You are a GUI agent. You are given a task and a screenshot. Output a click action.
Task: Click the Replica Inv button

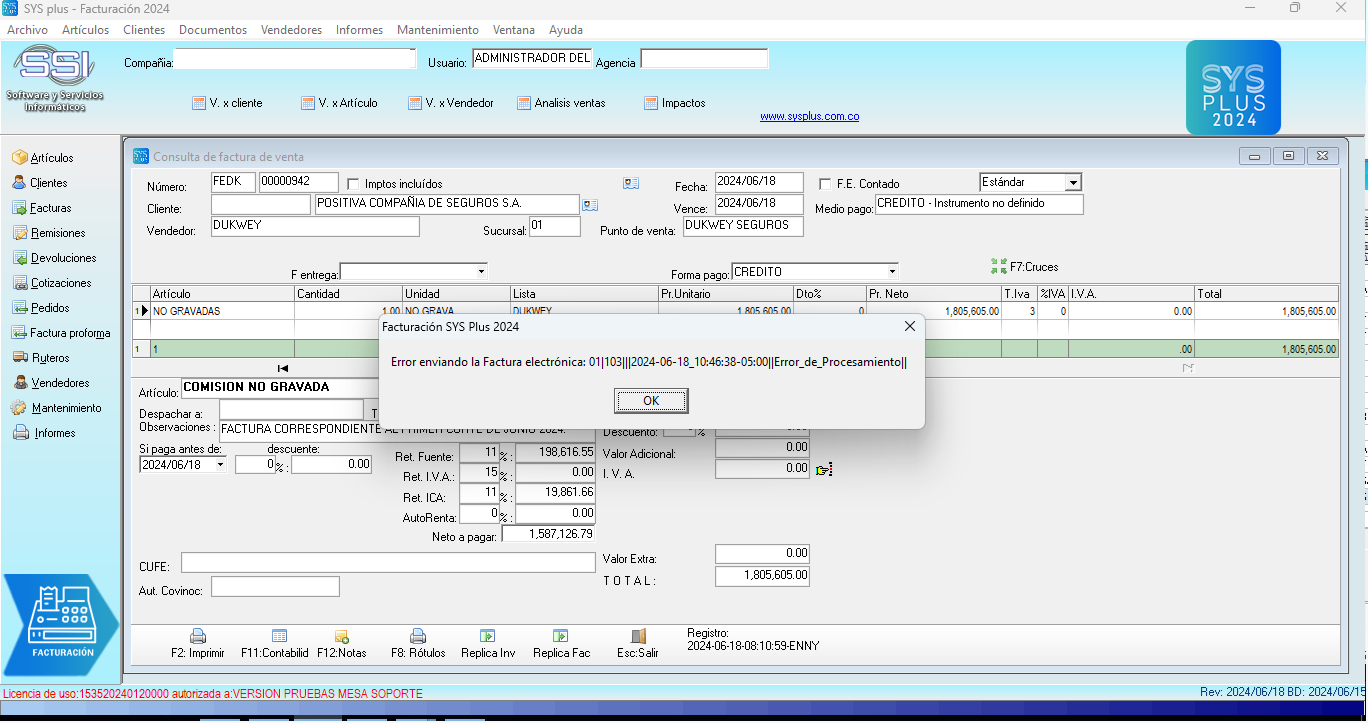click(x=488, y=643)
